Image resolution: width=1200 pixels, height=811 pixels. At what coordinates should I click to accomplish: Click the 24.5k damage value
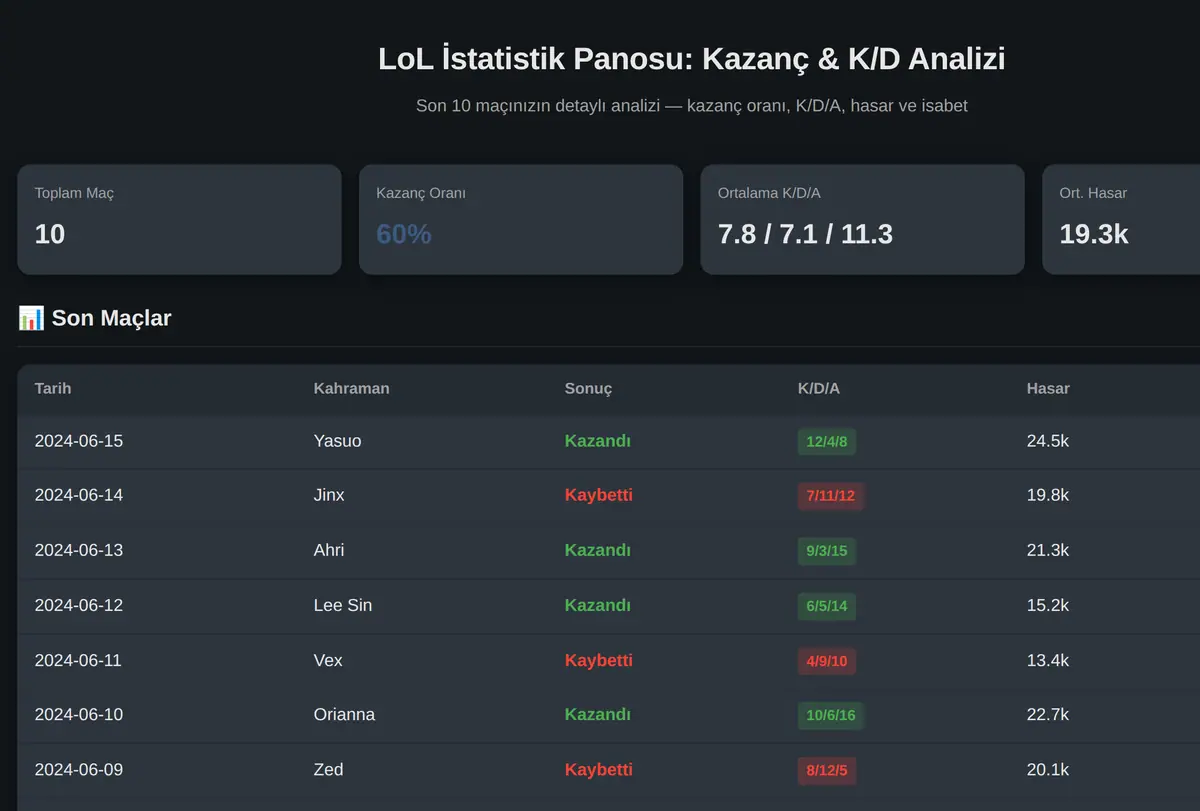(x=1048, y=441)
